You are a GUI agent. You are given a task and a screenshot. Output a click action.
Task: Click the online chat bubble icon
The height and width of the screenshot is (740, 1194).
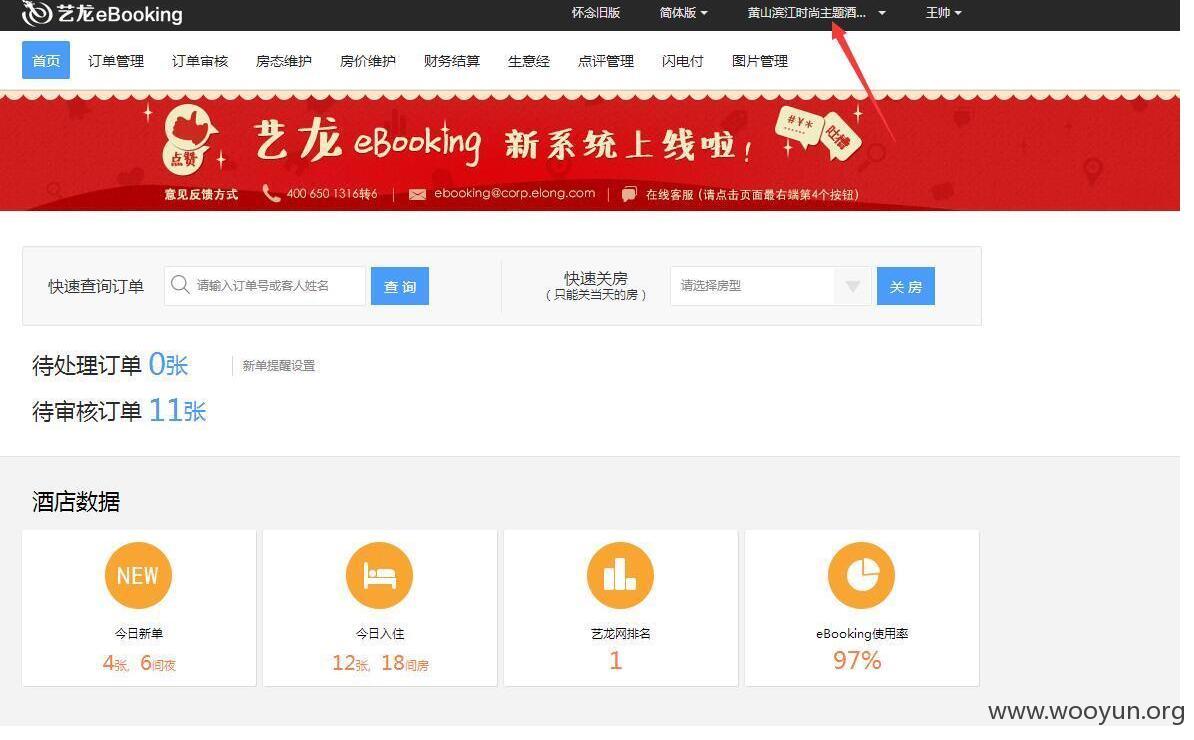coord(629,195)
